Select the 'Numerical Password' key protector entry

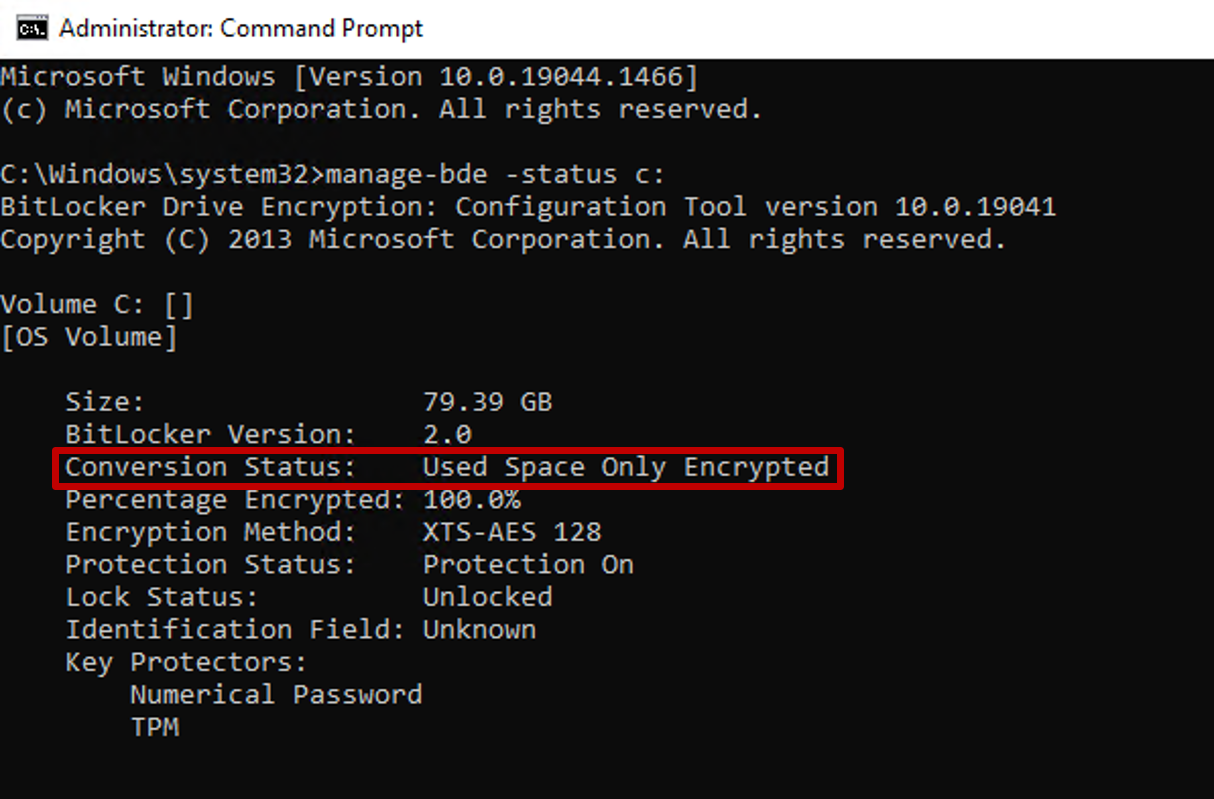tap(277, 694)
